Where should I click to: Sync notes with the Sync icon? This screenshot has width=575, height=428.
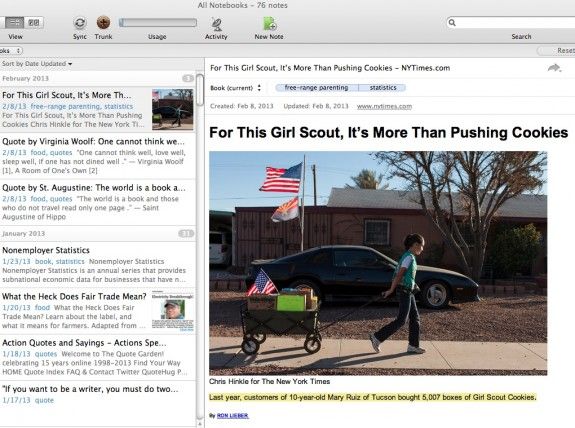[80, 23]
